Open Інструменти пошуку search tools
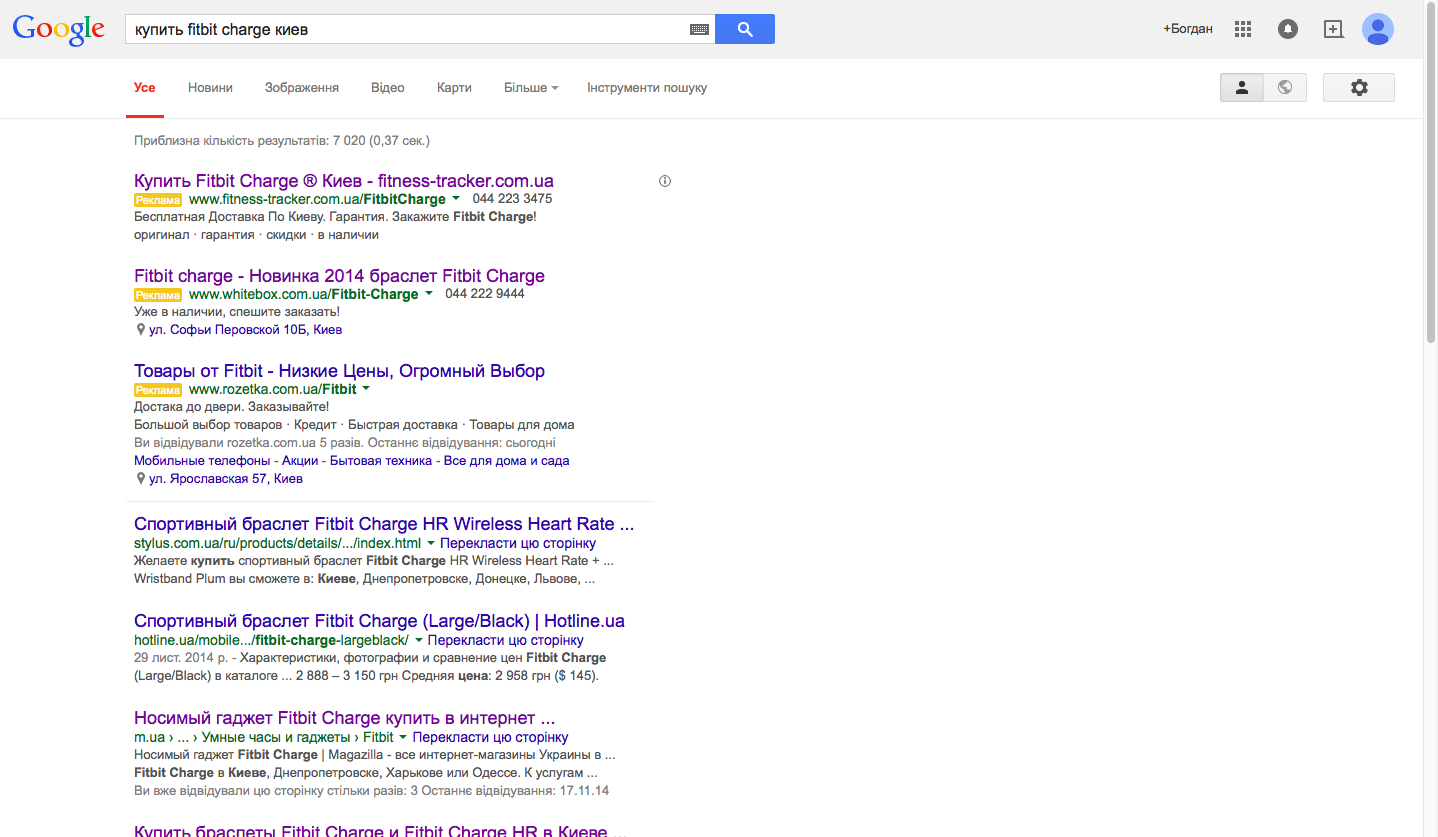The image size is (1438, 837). [647, 88]
